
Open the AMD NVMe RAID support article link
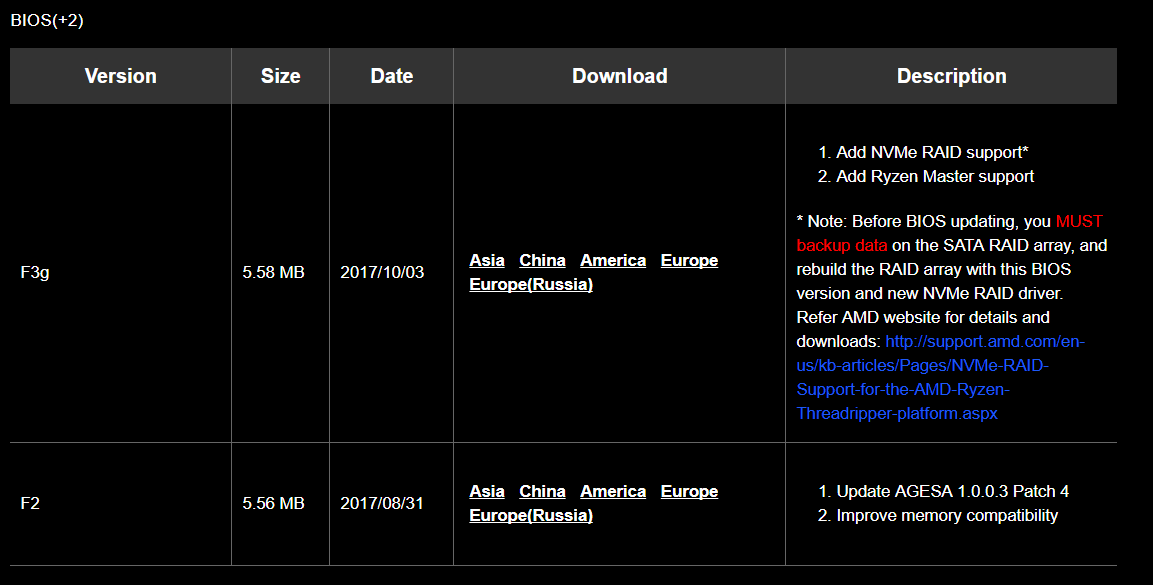pyautogui.click(x=940, y=377)
